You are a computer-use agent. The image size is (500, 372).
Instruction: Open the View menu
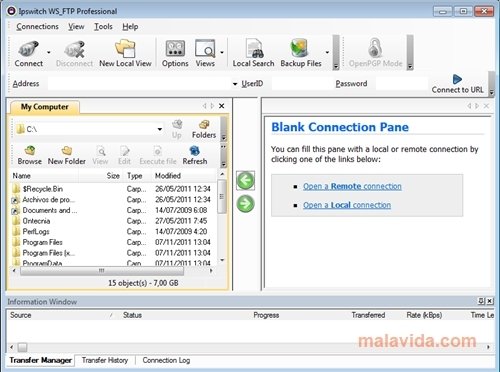pos(76,27)
